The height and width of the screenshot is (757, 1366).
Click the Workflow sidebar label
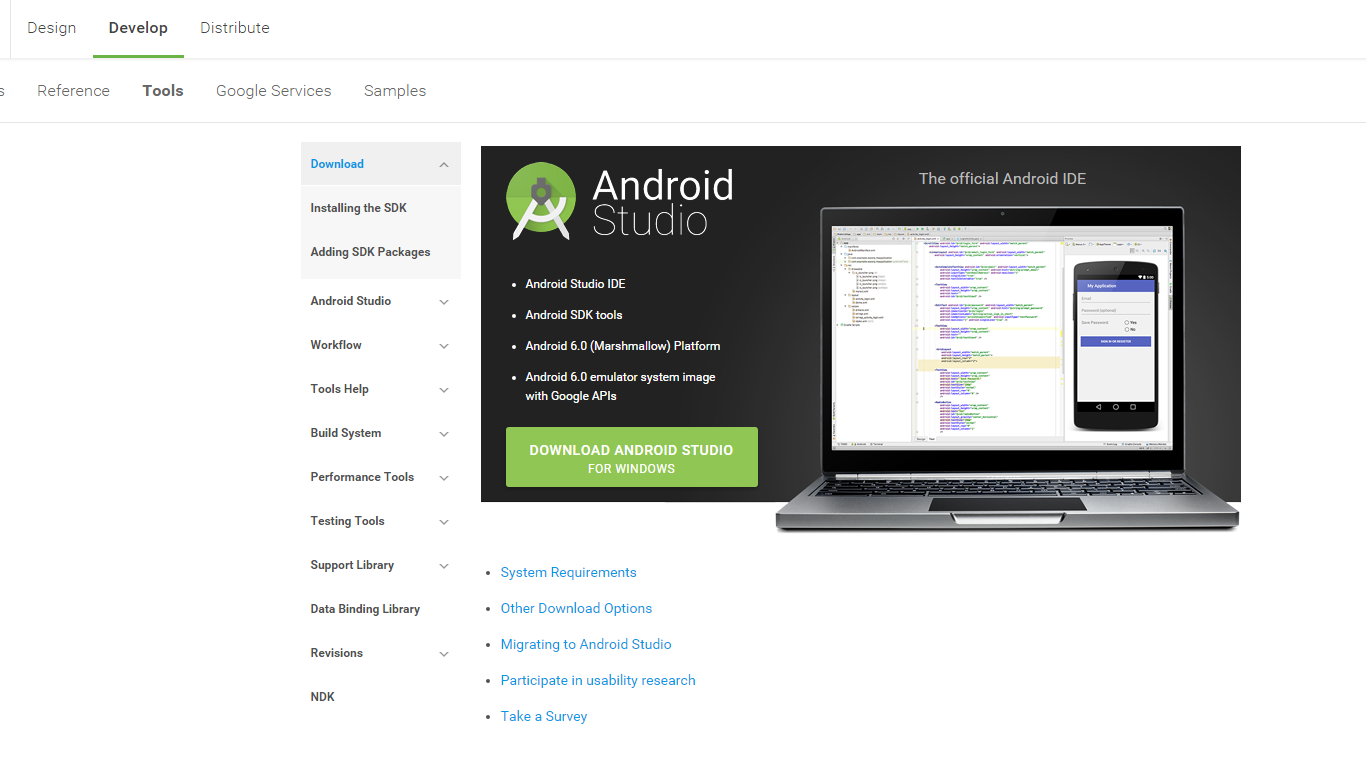point(336,345)
